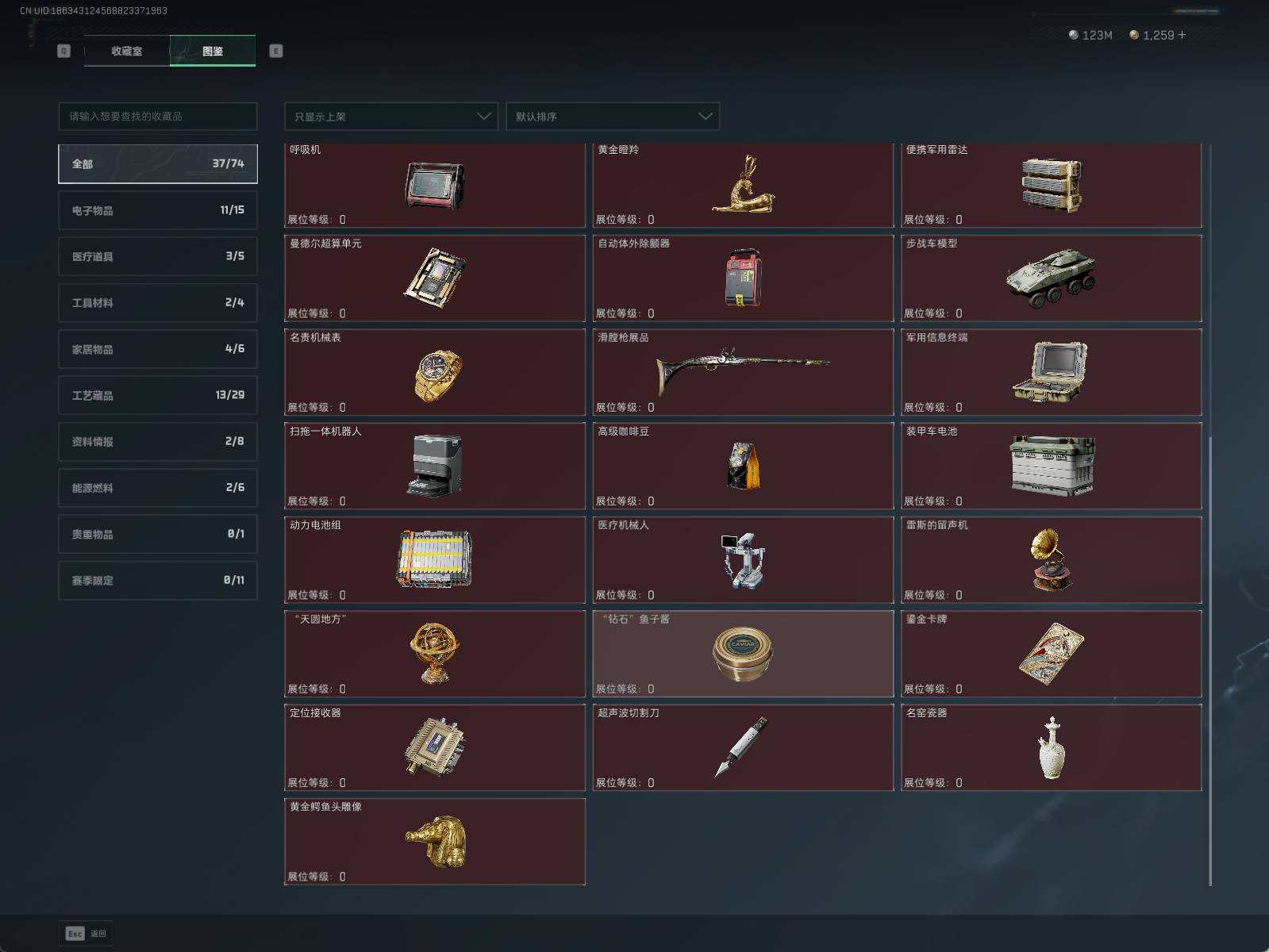Show the 医疗道具 category items
1269x952 pixels.
[158, 256]
